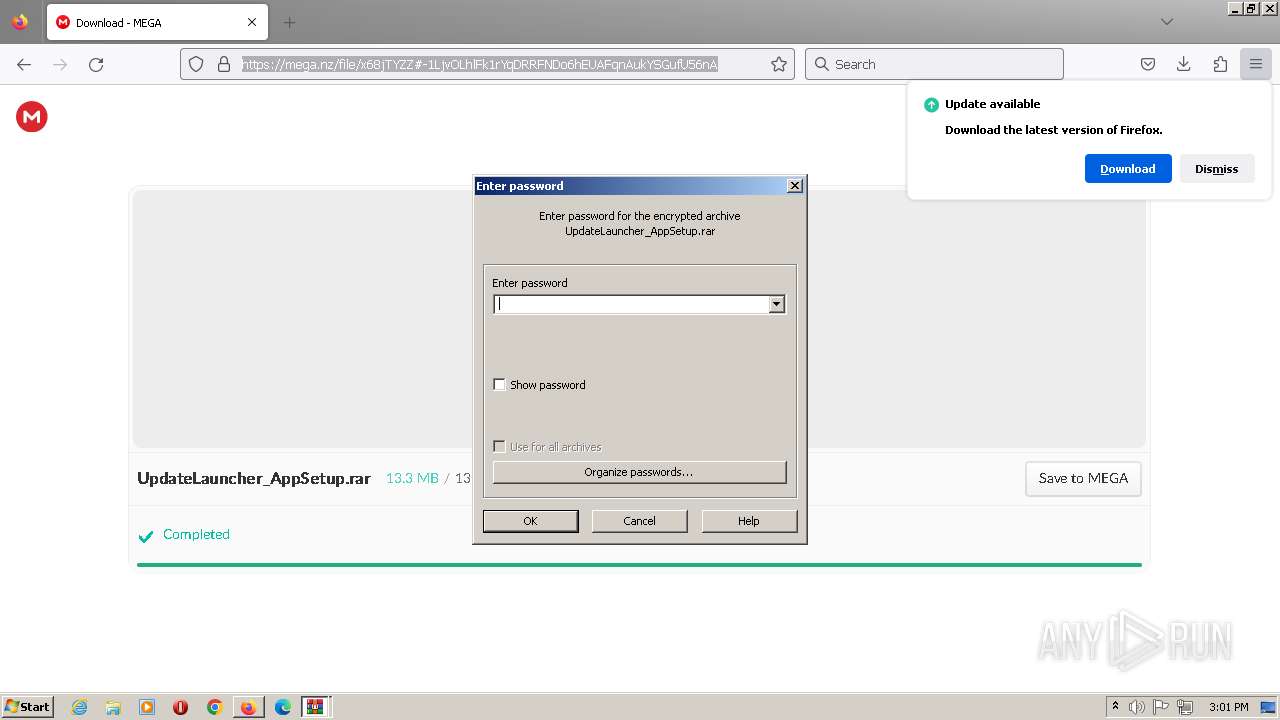Click the Save to MEGA button

(1083, 478)
